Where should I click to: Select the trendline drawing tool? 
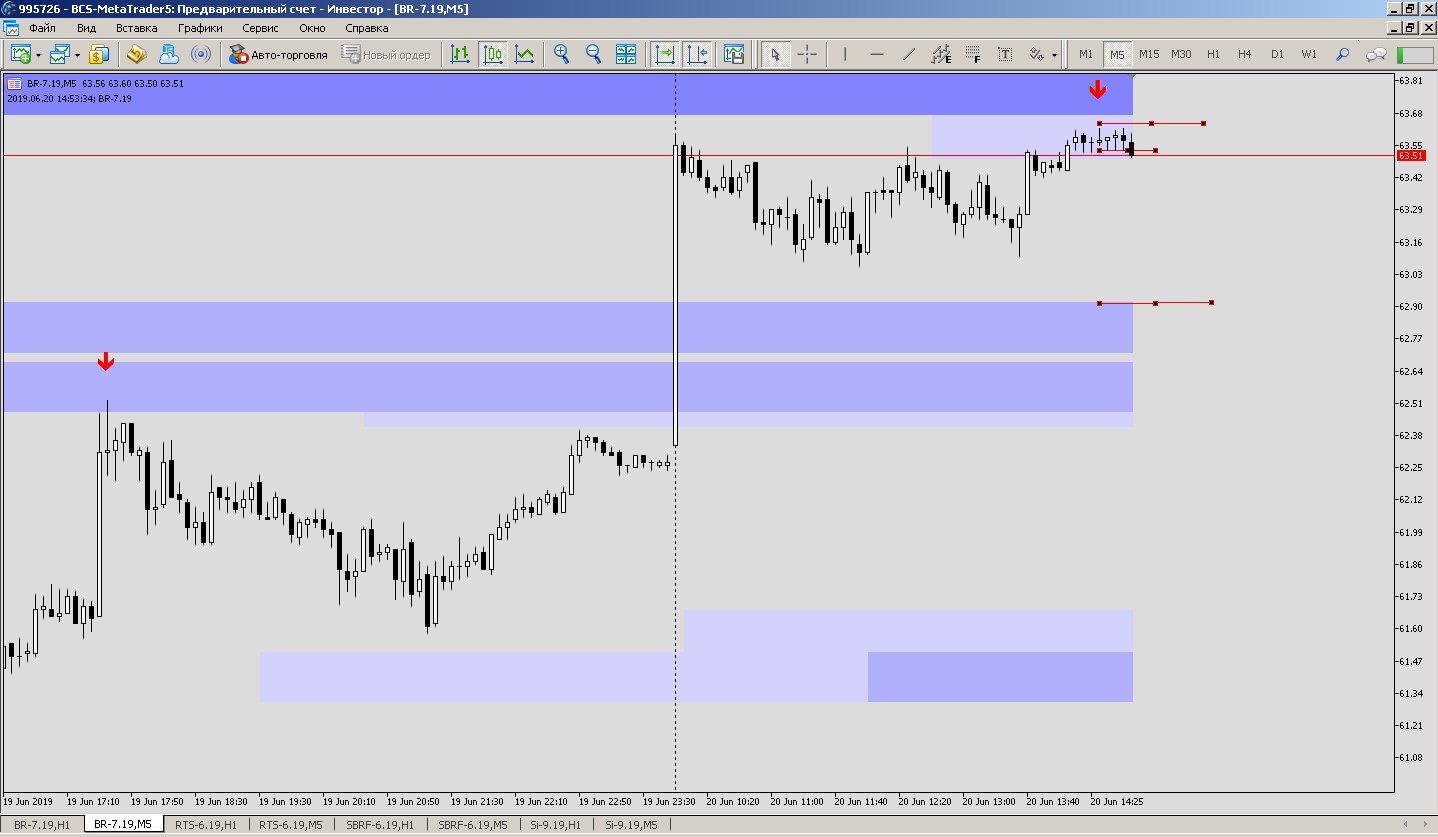[909, 54]
